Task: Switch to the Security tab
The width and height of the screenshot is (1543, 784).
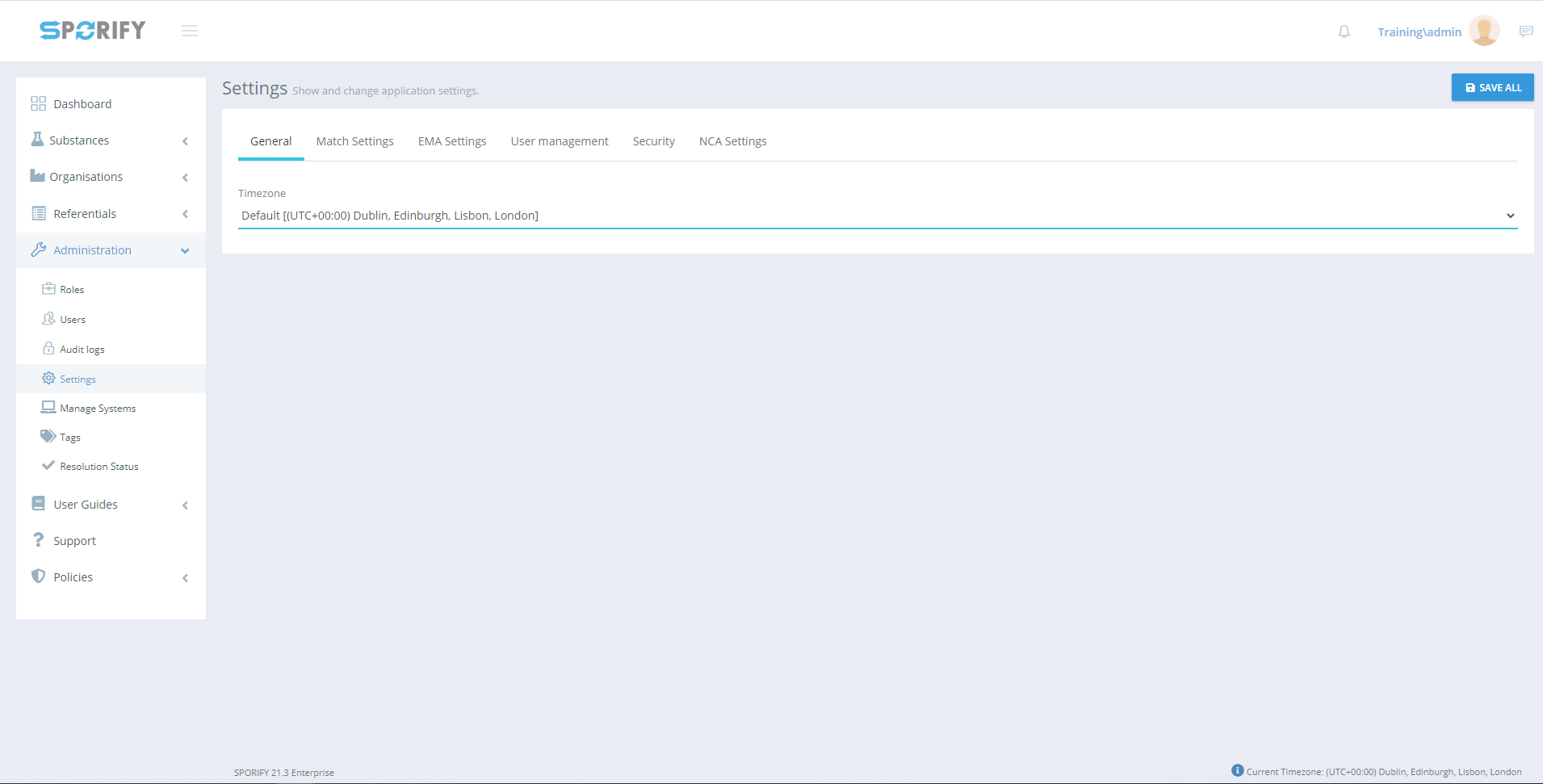Action: [x=653, y=141]
